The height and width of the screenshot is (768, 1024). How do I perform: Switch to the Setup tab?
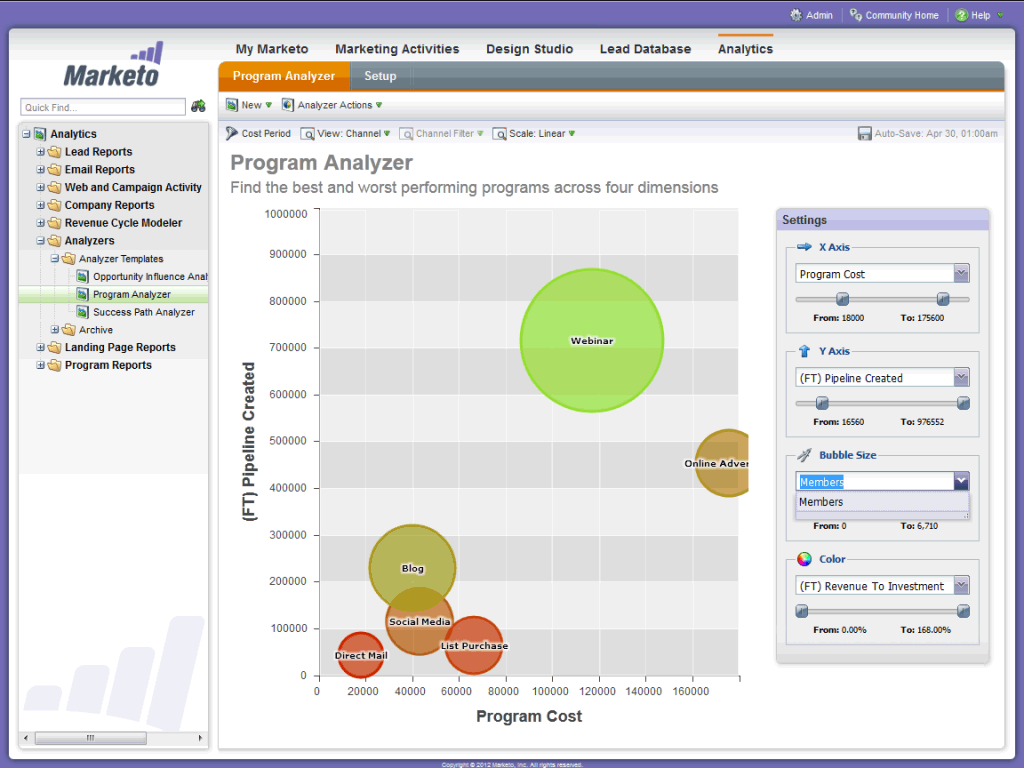click(x=380, y=75)
